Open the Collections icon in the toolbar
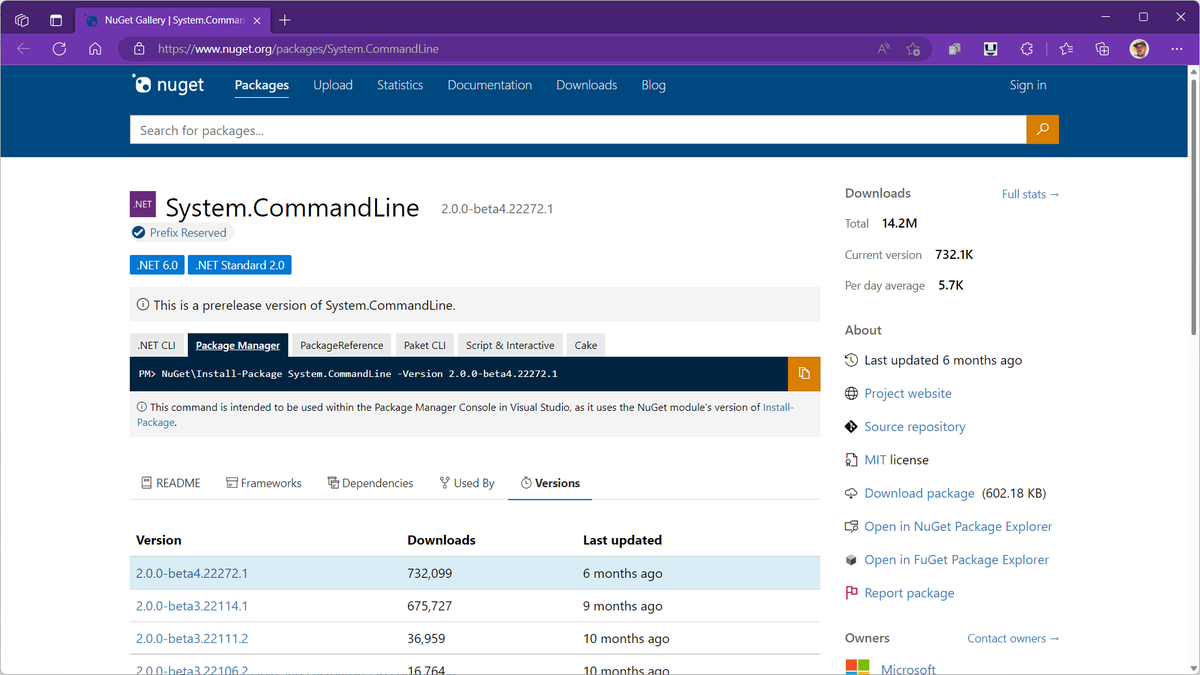 (1102, 48)
